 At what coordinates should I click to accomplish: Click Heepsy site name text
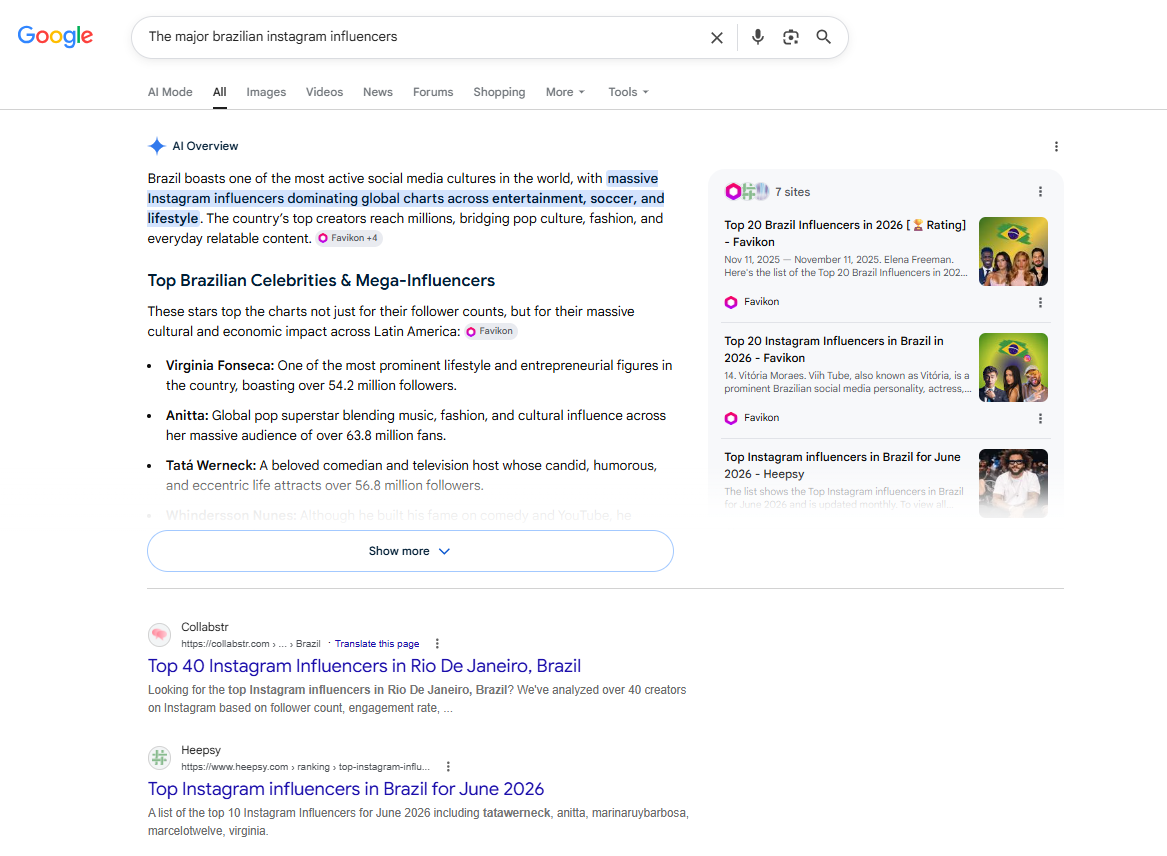[x=201, y=750]
